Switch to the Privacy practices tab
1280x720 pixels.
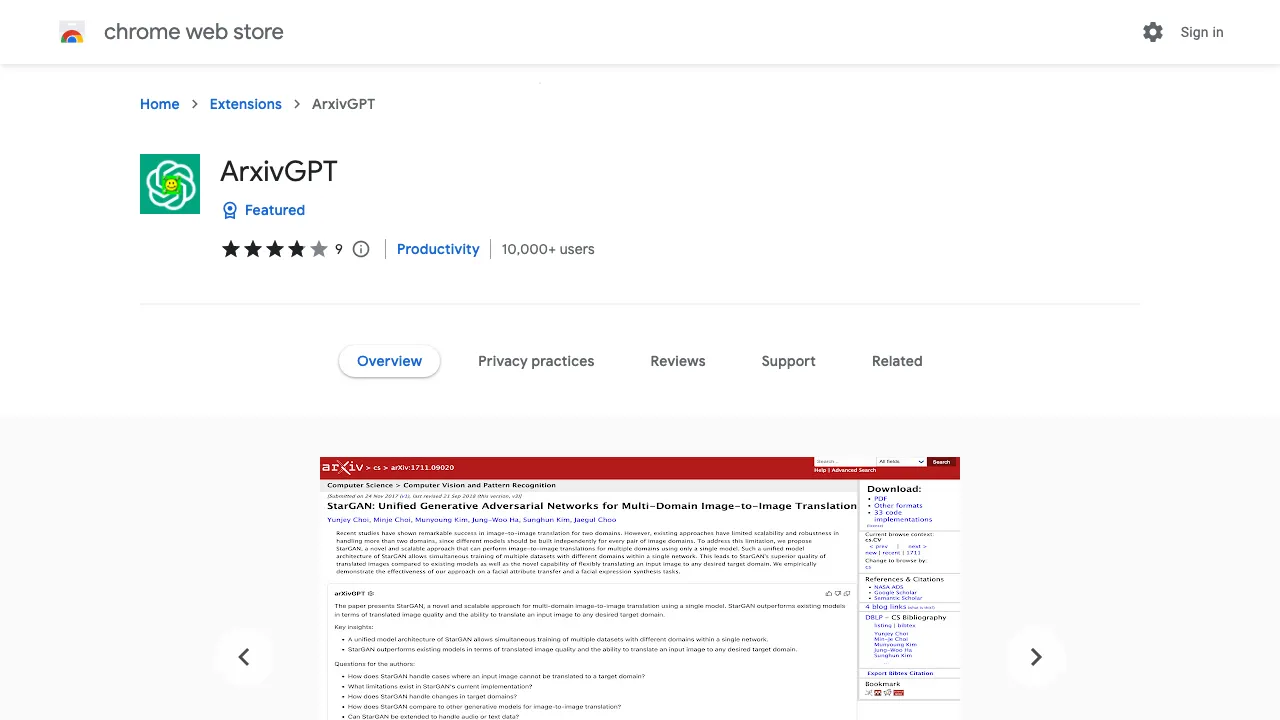[x=536, y=361]
